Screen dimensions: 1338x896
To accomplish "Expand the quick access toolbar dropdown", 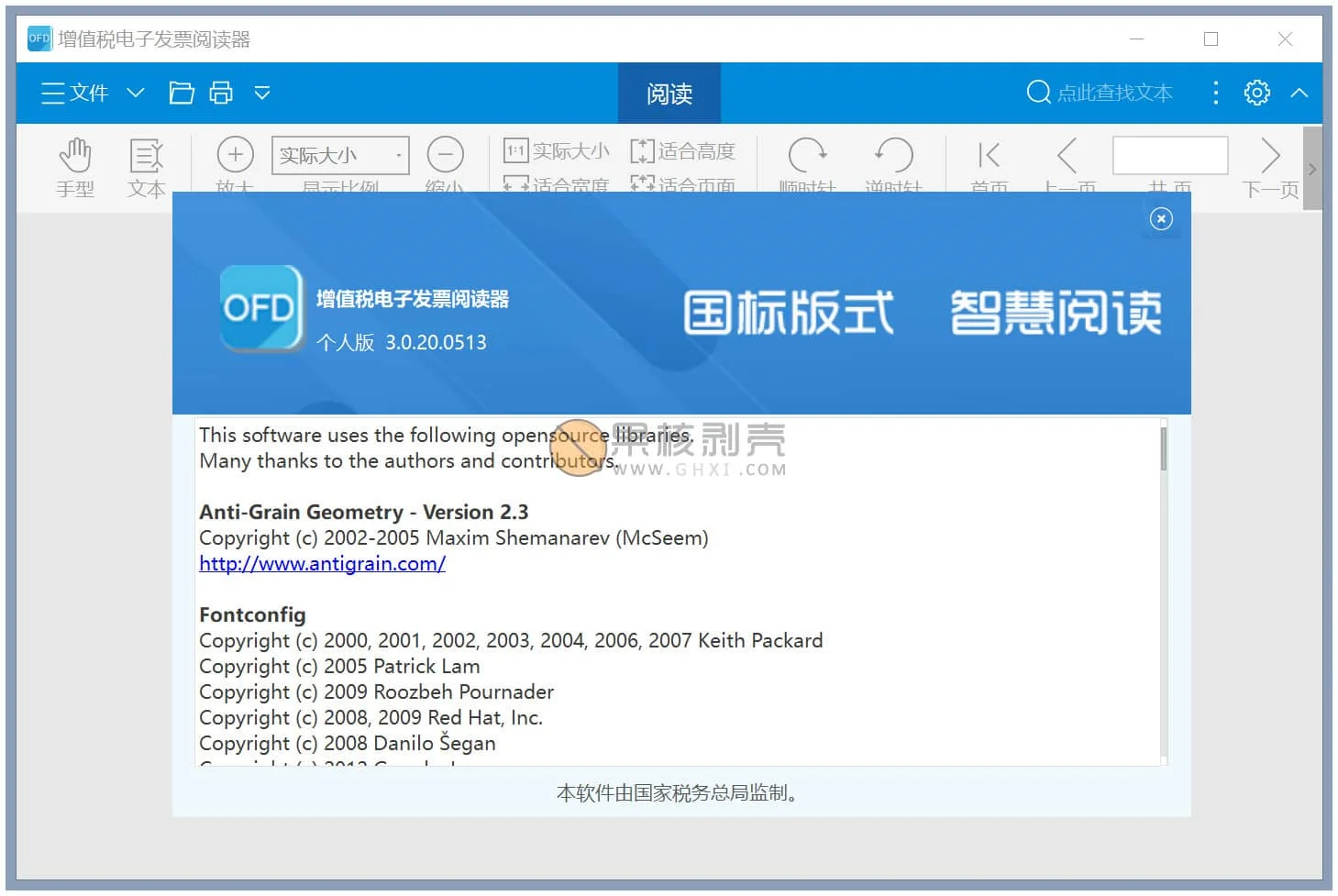I will 262,93.
